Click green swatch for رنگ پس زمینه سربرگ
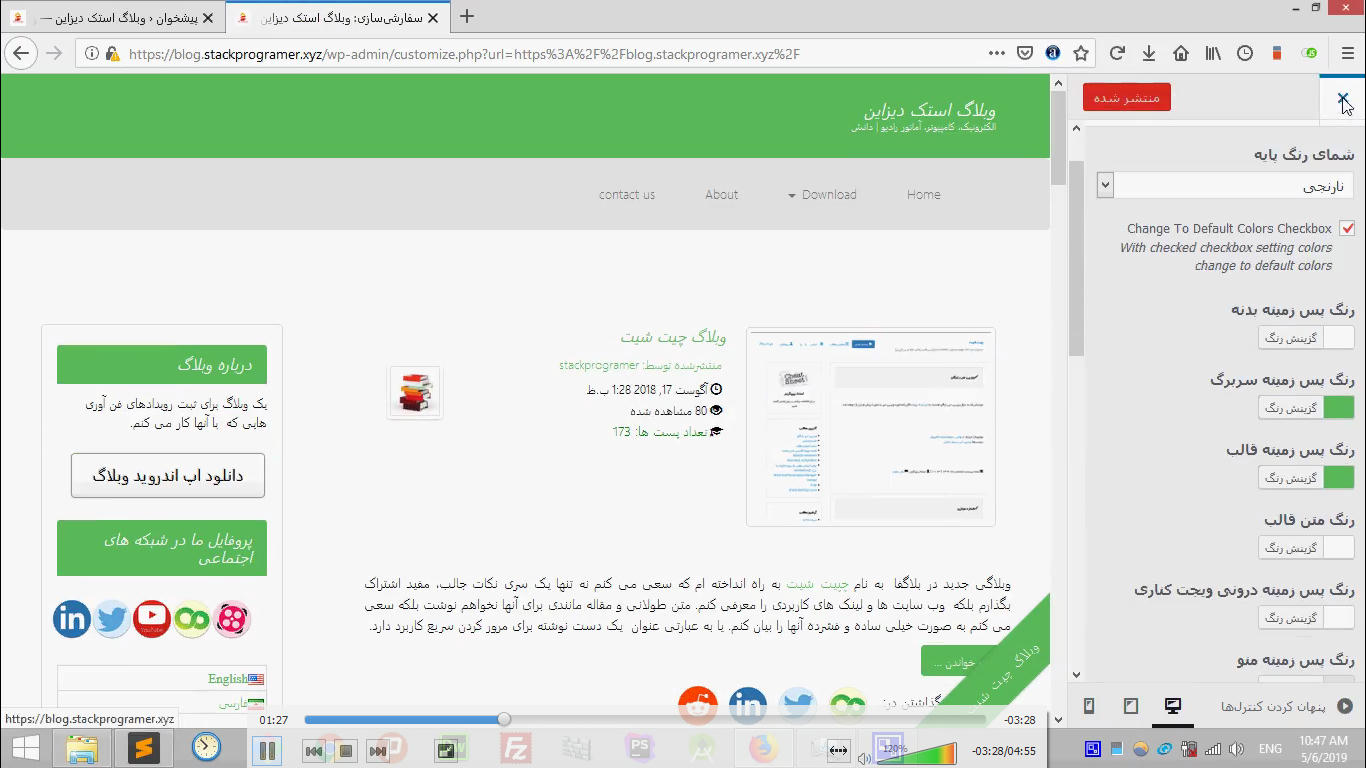 (x=1339, y=408)
